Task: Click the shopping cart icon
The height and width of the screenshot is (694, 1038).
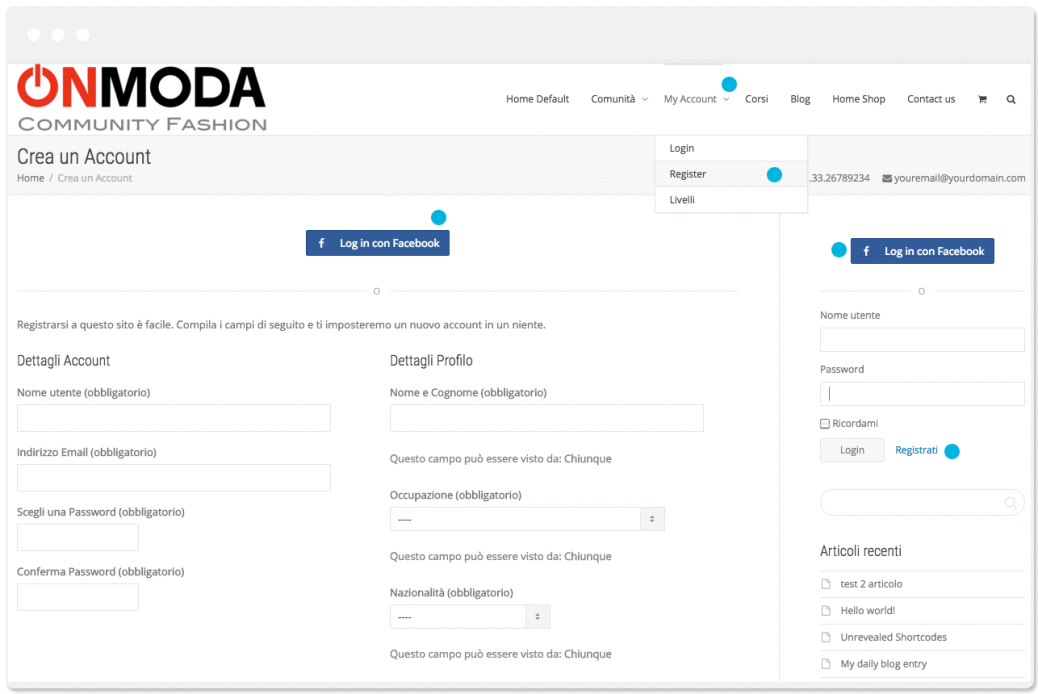Action: 982,99
